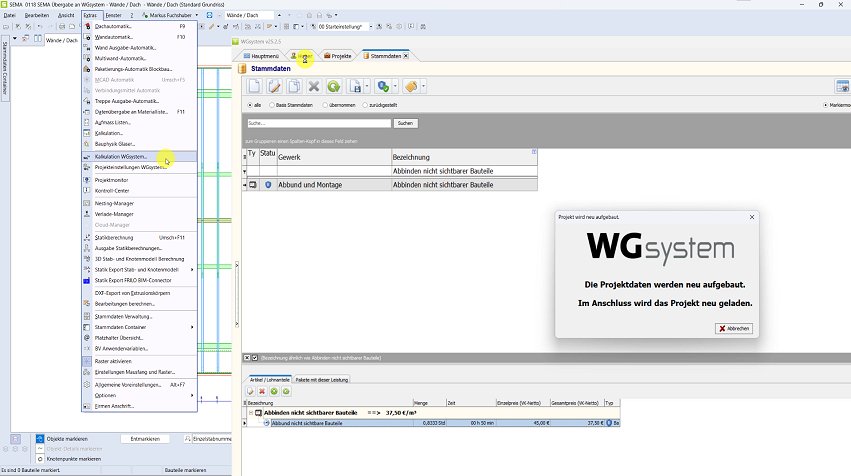The height and width of the screenshot is (476, 851).
Task: Click the orange tag icon in Stammdaten toolbar
Action: click(411, 87)
